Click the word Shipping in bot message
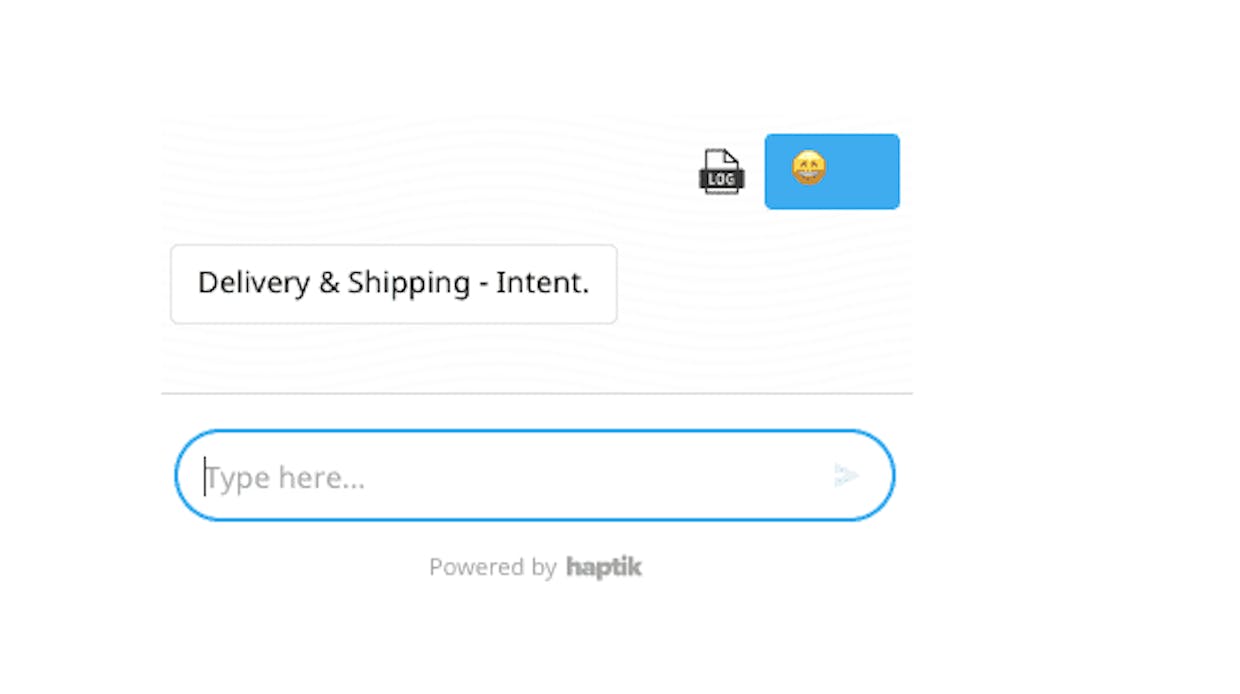This screenshot has height=694, width=1240. [x=409, y=284]
